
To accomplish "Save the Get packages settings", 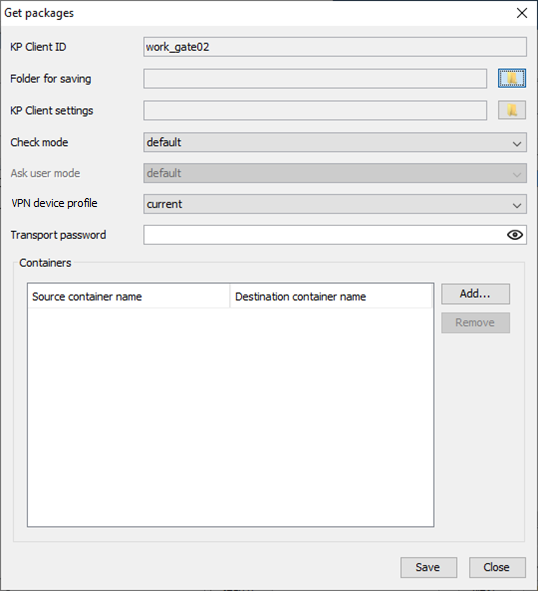I will [428, 567].
